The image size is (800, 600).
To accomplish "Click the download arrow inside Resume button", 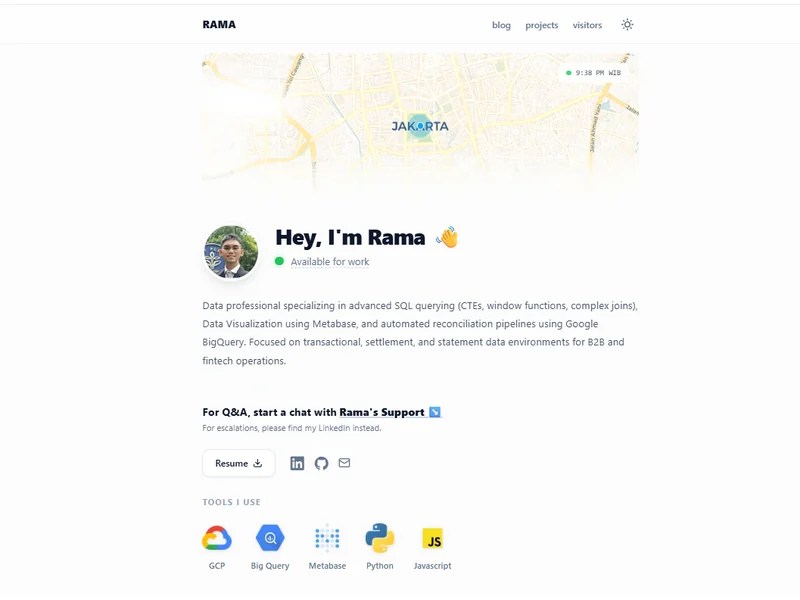I will coord(257,463).
